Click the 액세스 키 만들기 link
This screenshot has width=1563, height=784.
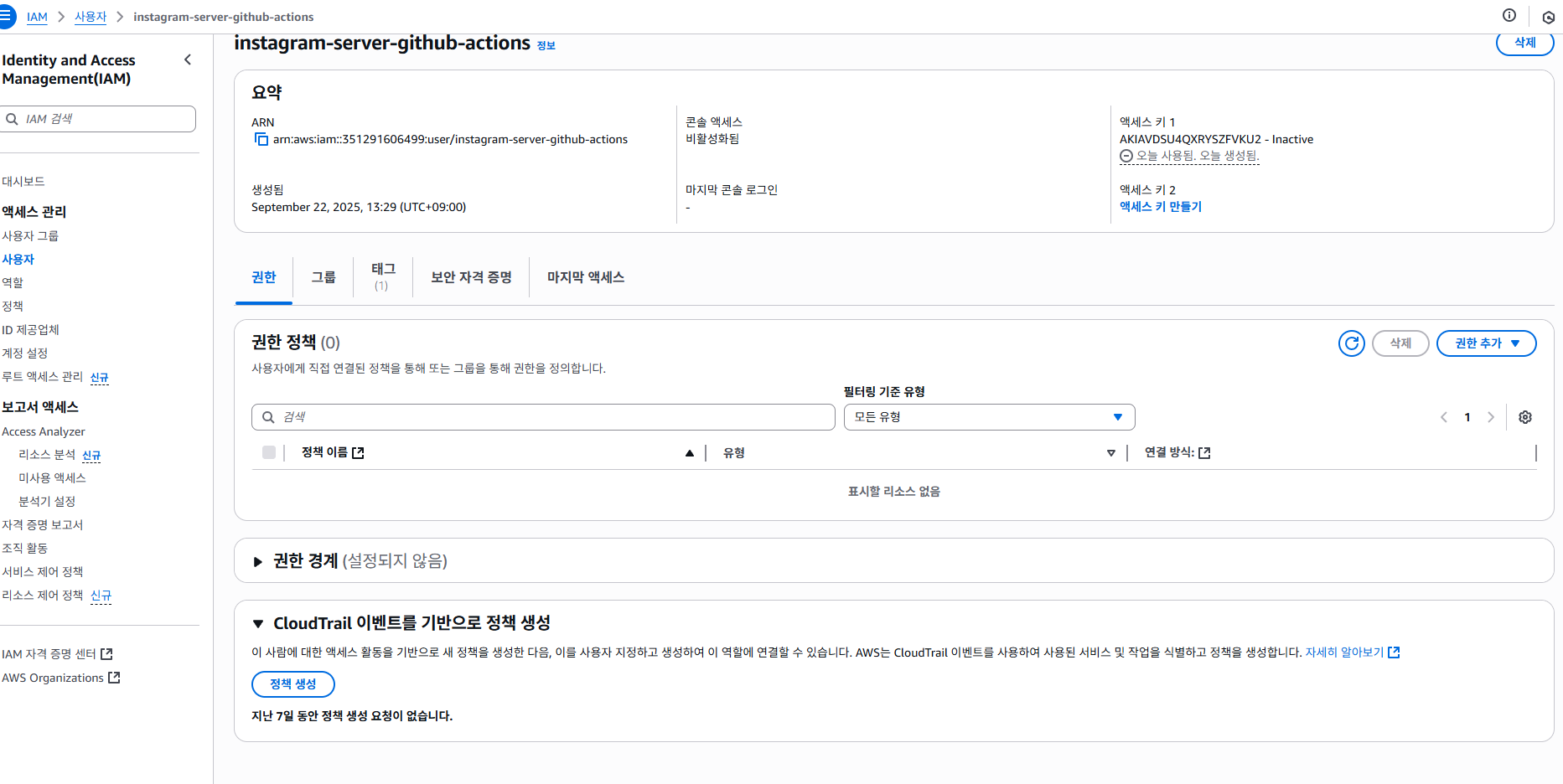1161,207
